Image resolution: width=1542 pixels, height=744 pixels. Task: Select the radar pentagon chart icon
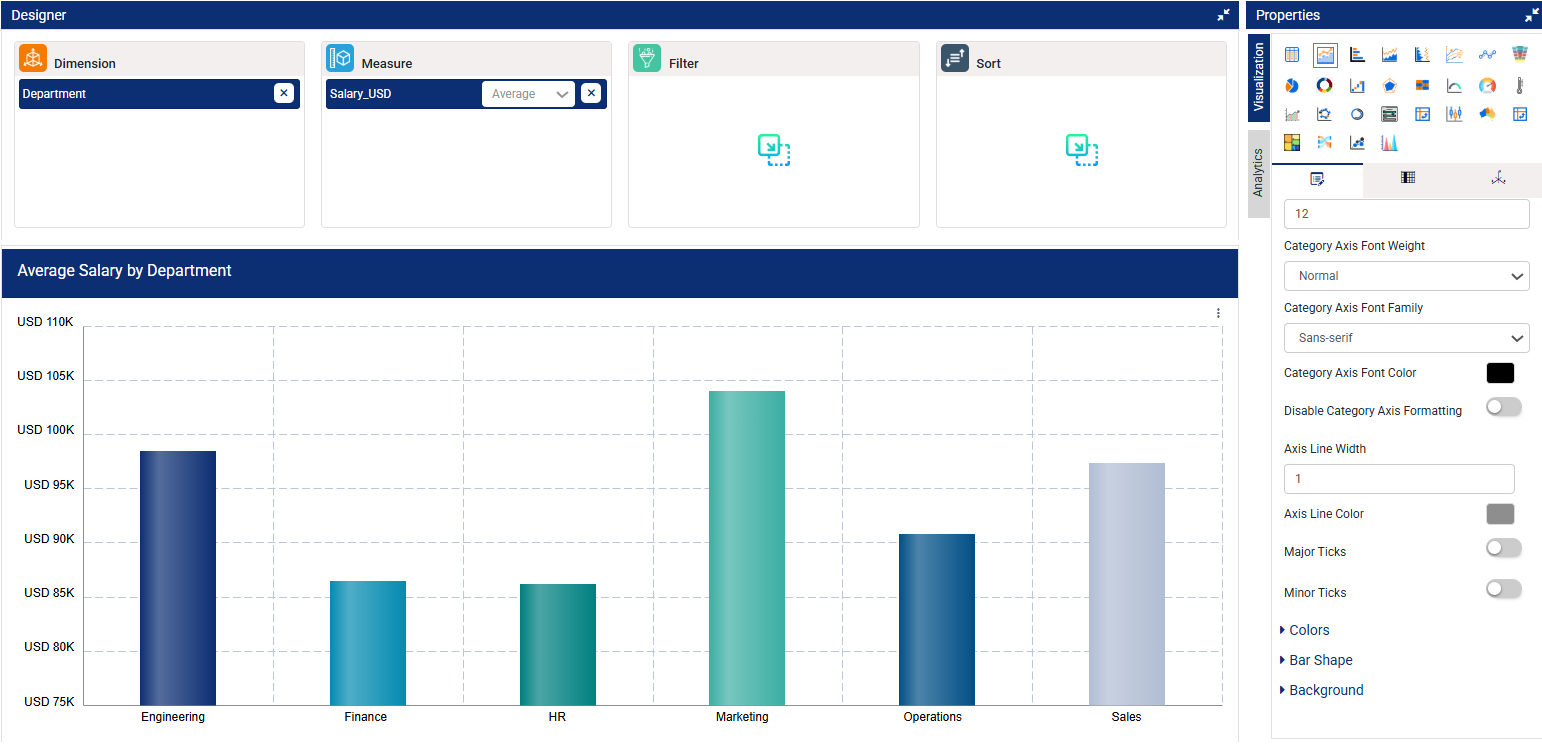coord(1389,86)
